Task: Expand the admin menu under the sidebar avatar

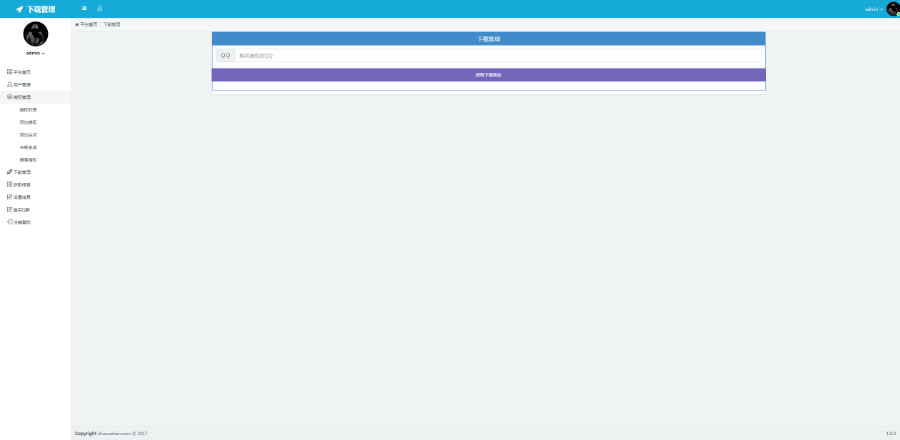Action: (x=35, y=53)
